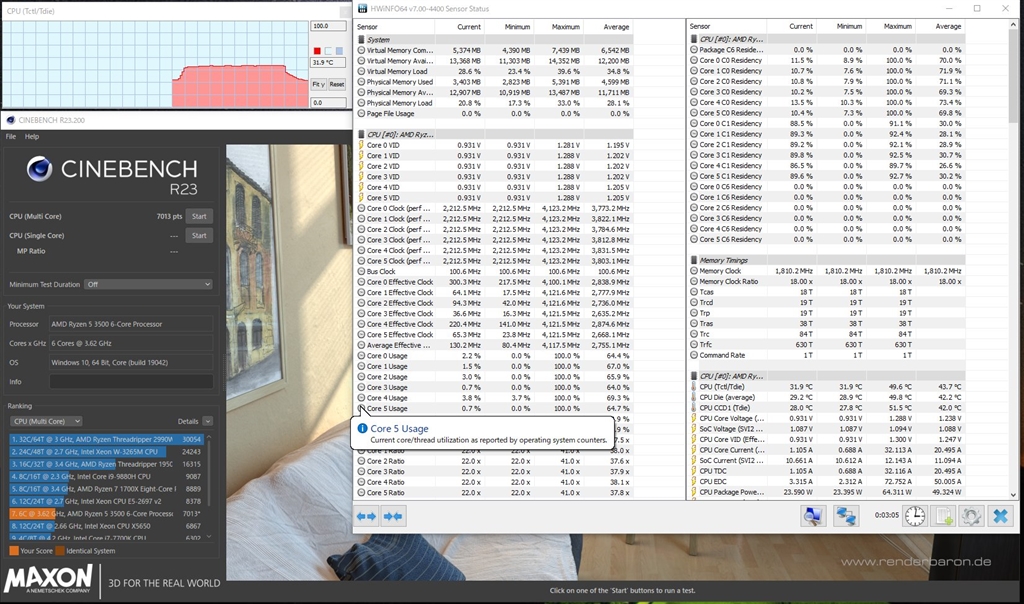
Task: Click the icon next to Page File Usage
Action: point(361,114)
